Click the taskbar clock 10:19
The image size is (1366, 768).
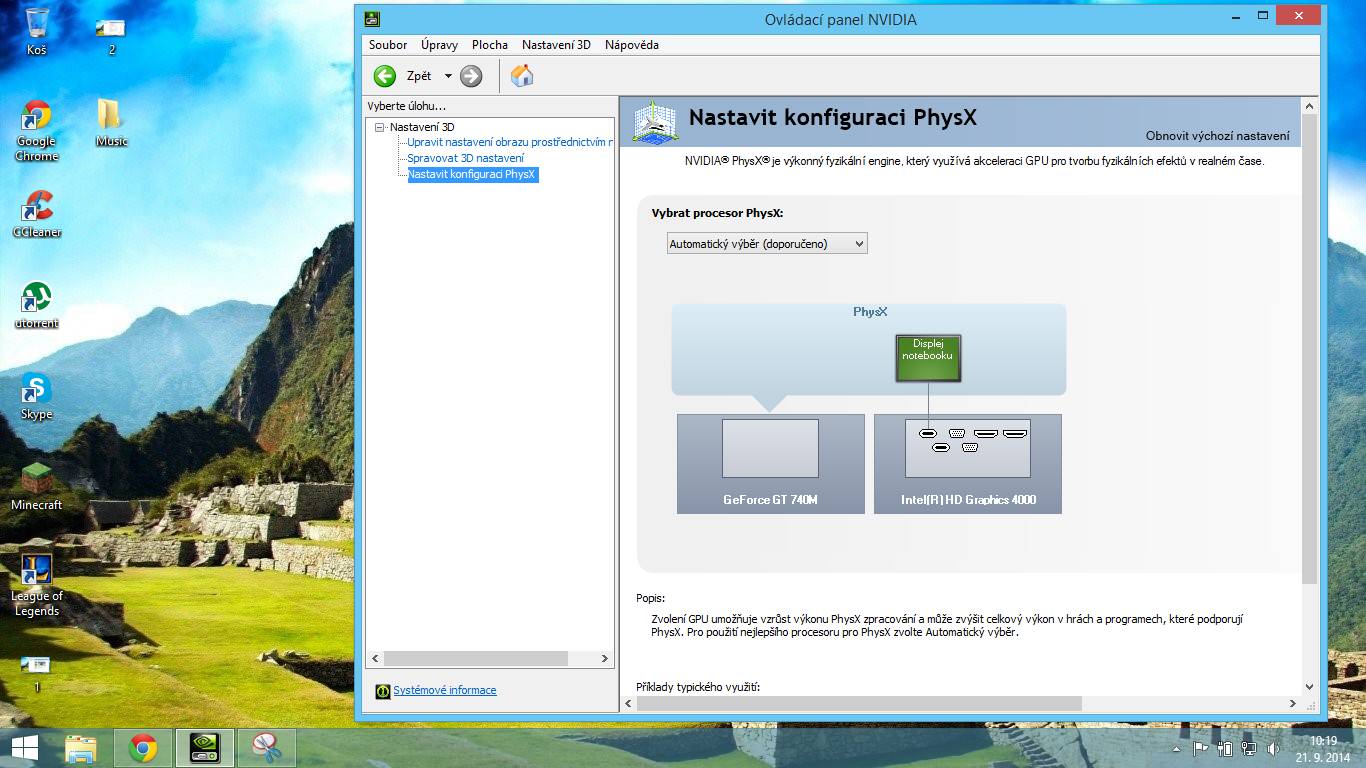point(1322,741)
